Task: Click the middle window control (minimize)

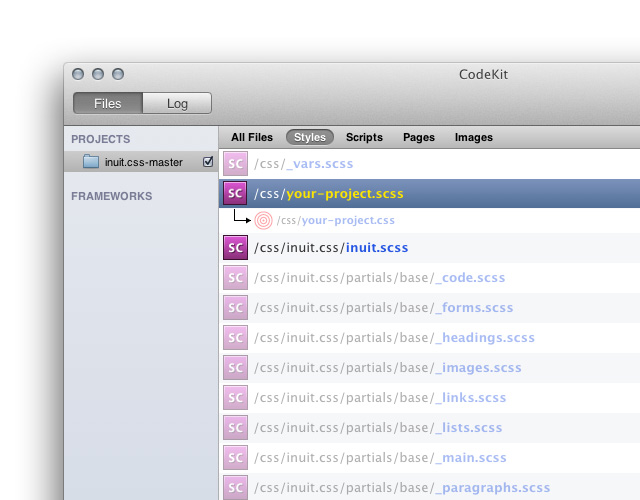Action: point(98,74)
